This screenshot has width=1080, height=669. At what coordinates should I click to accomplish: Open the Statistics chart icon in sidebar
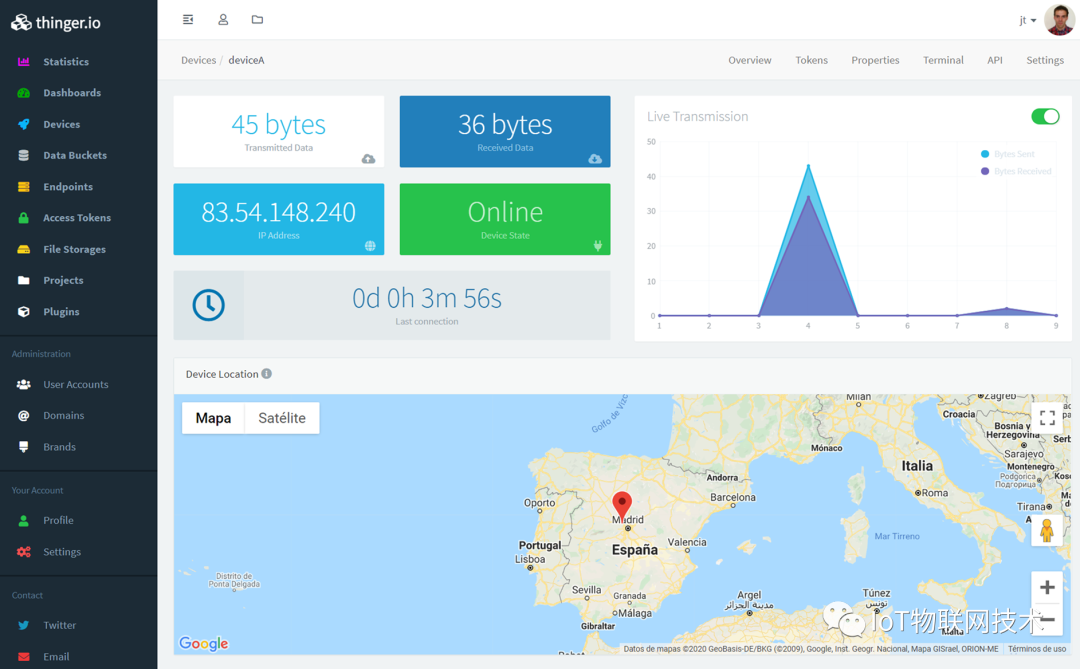(x=23, y=61)
